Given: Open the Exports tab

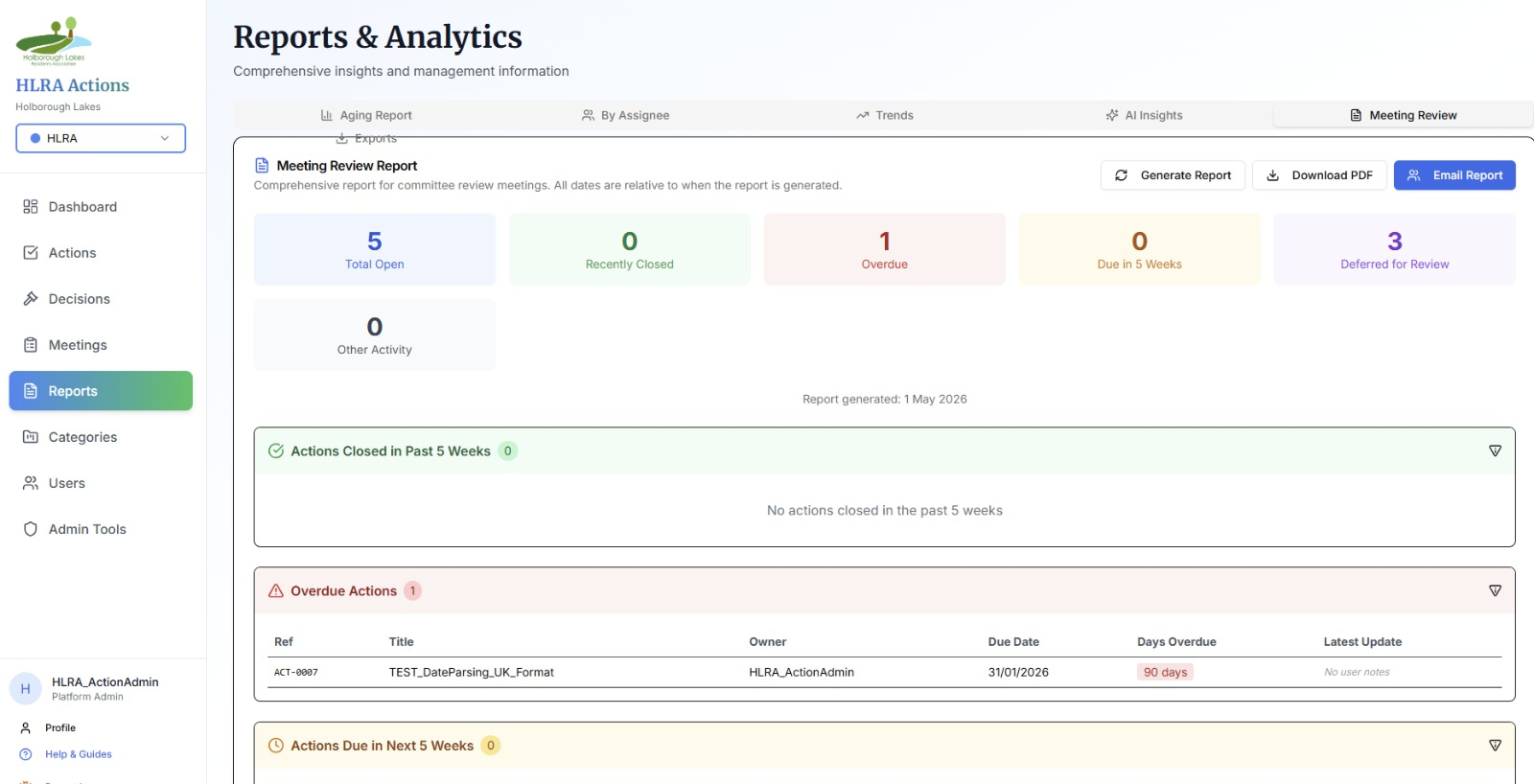Looking at the screenshot, I should pos(365,139).
